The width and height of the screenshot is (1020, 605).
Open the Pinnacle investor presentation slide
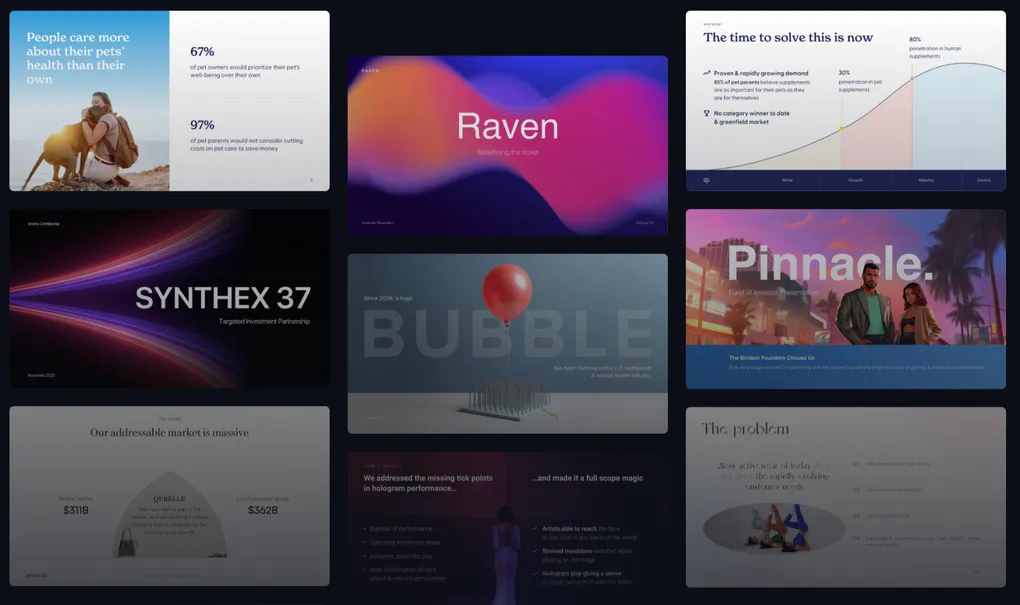click(846, 299)
